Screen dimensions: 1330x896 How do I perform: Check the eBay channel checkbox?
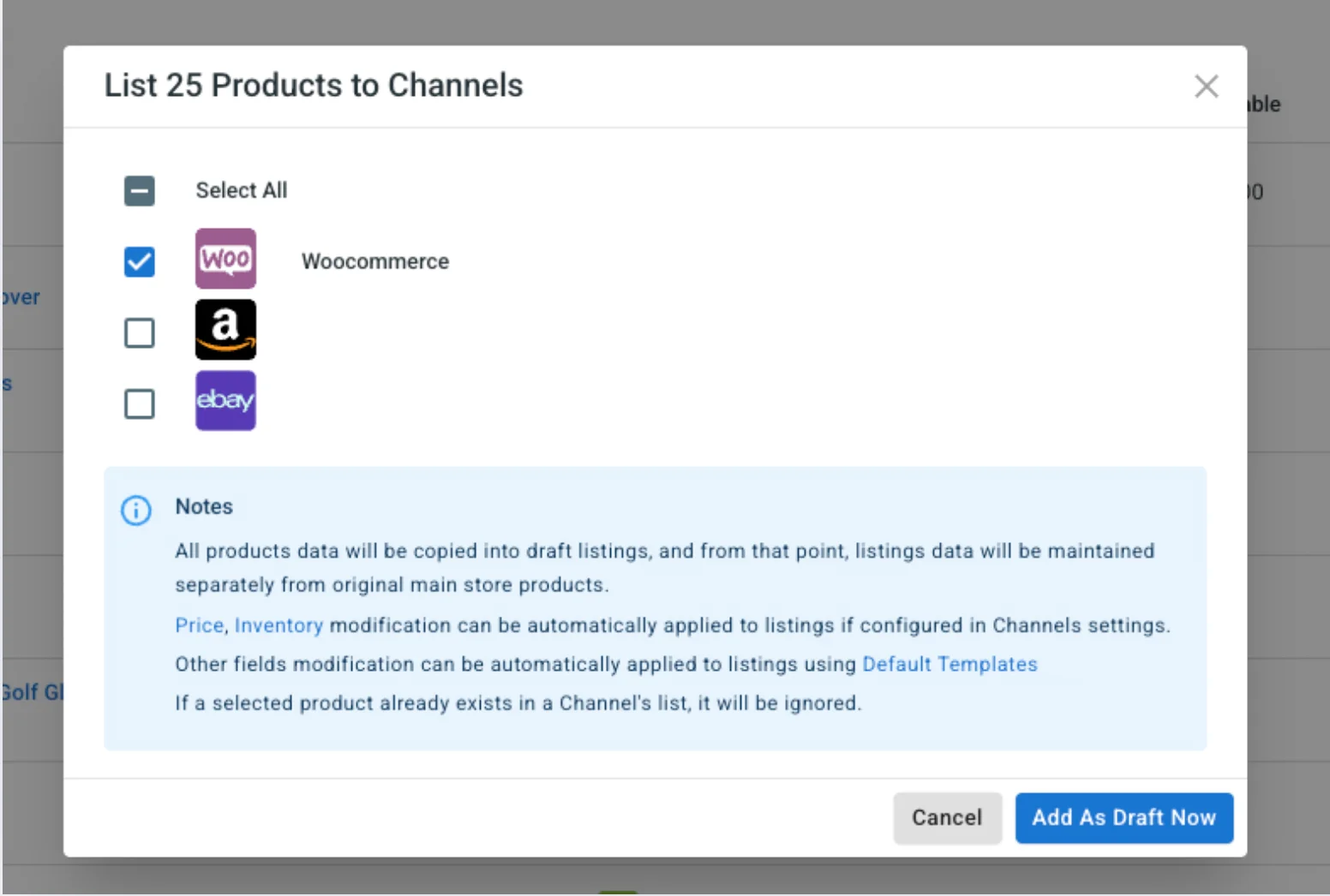point(139,403)
